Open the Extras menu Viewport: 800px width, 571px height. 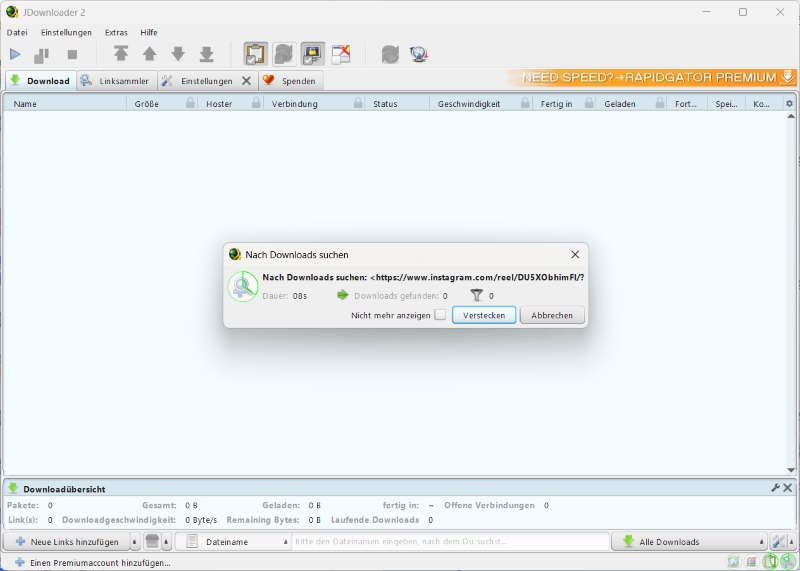point(116,32)
